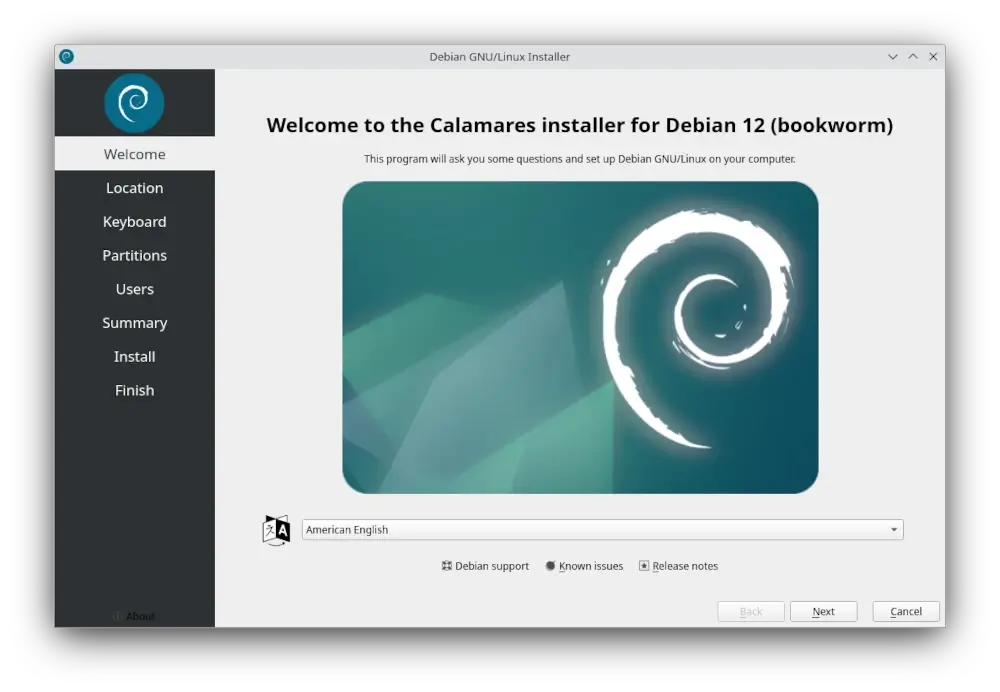Image resolution: width=1000 pixels, height=692 pixels.
Task: Cancel the installation
Action: pyautogui.click(x=905, y=611)
